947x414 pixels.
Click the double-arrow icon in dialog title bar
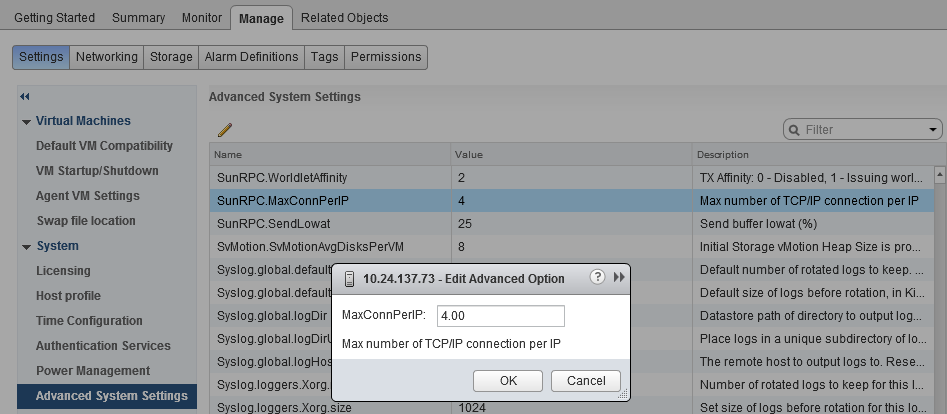[x=619, y=278]
